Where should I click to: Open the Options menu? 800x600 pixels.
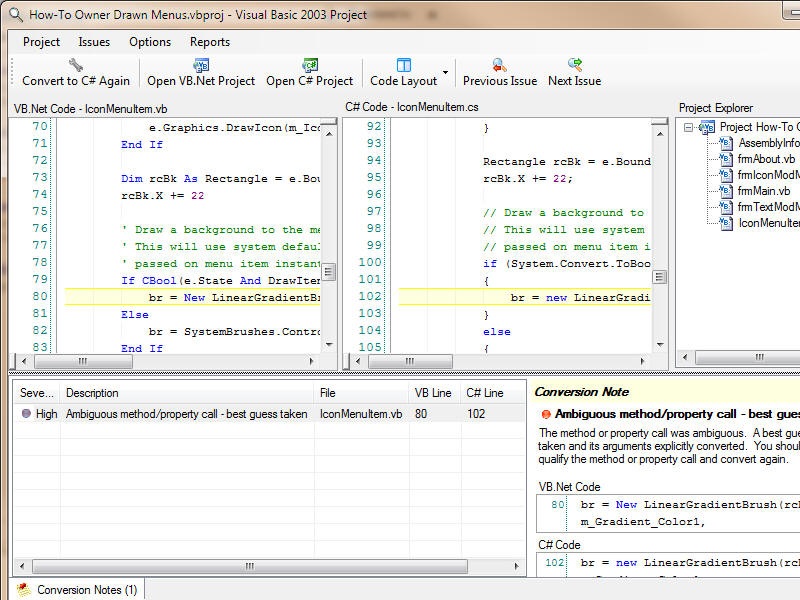[x=150, y=42]
